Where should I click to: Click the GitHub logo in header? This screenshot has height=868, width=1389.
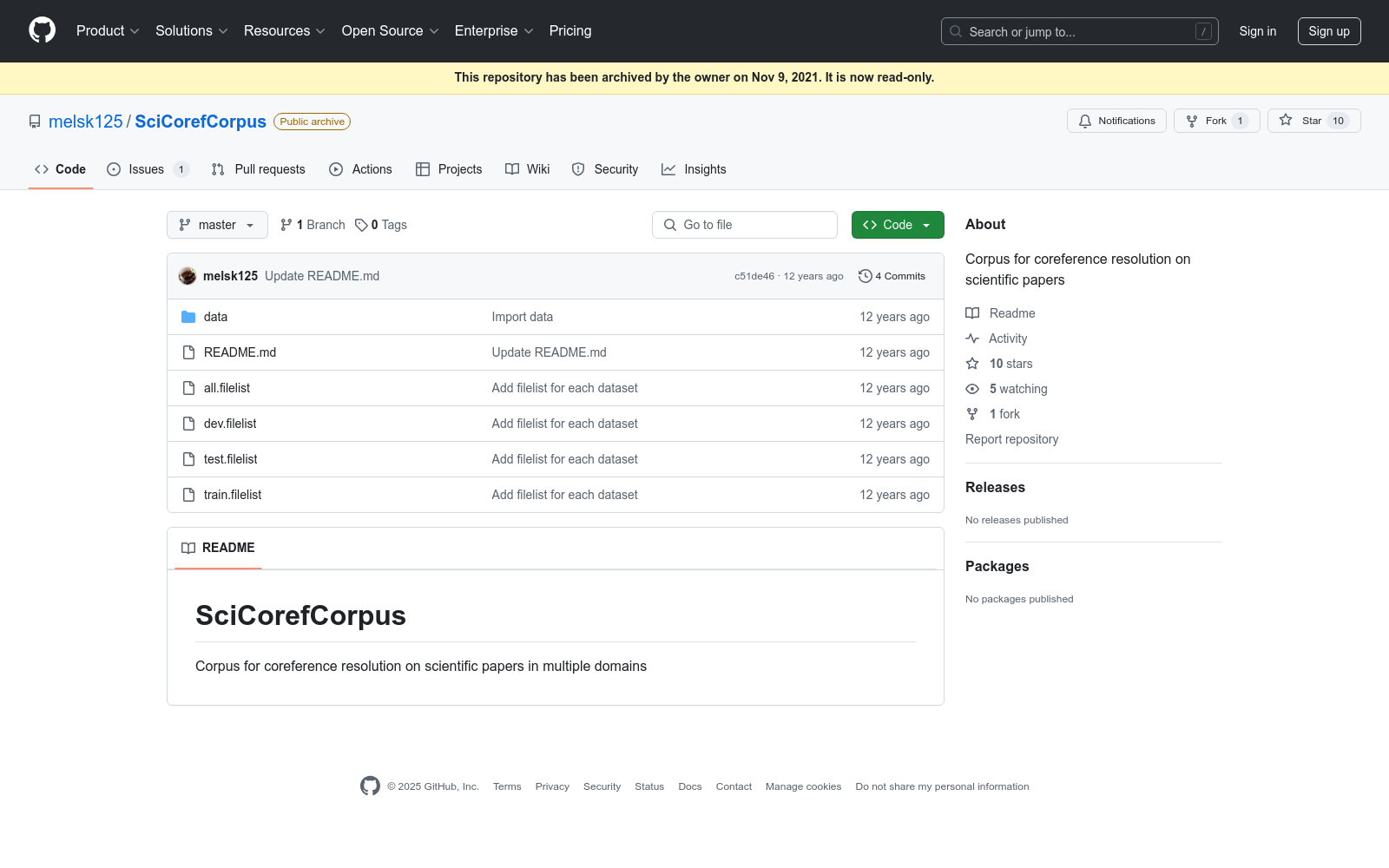coord(42,30)
